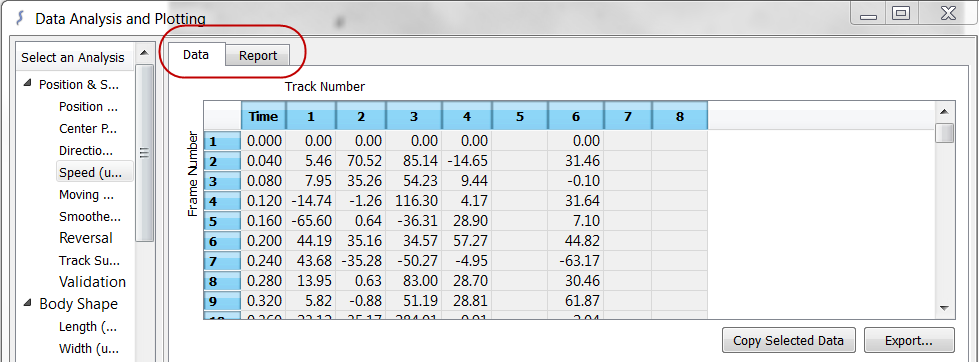
Task: Click the table scroll-up arrow
Action: [944, 112]
